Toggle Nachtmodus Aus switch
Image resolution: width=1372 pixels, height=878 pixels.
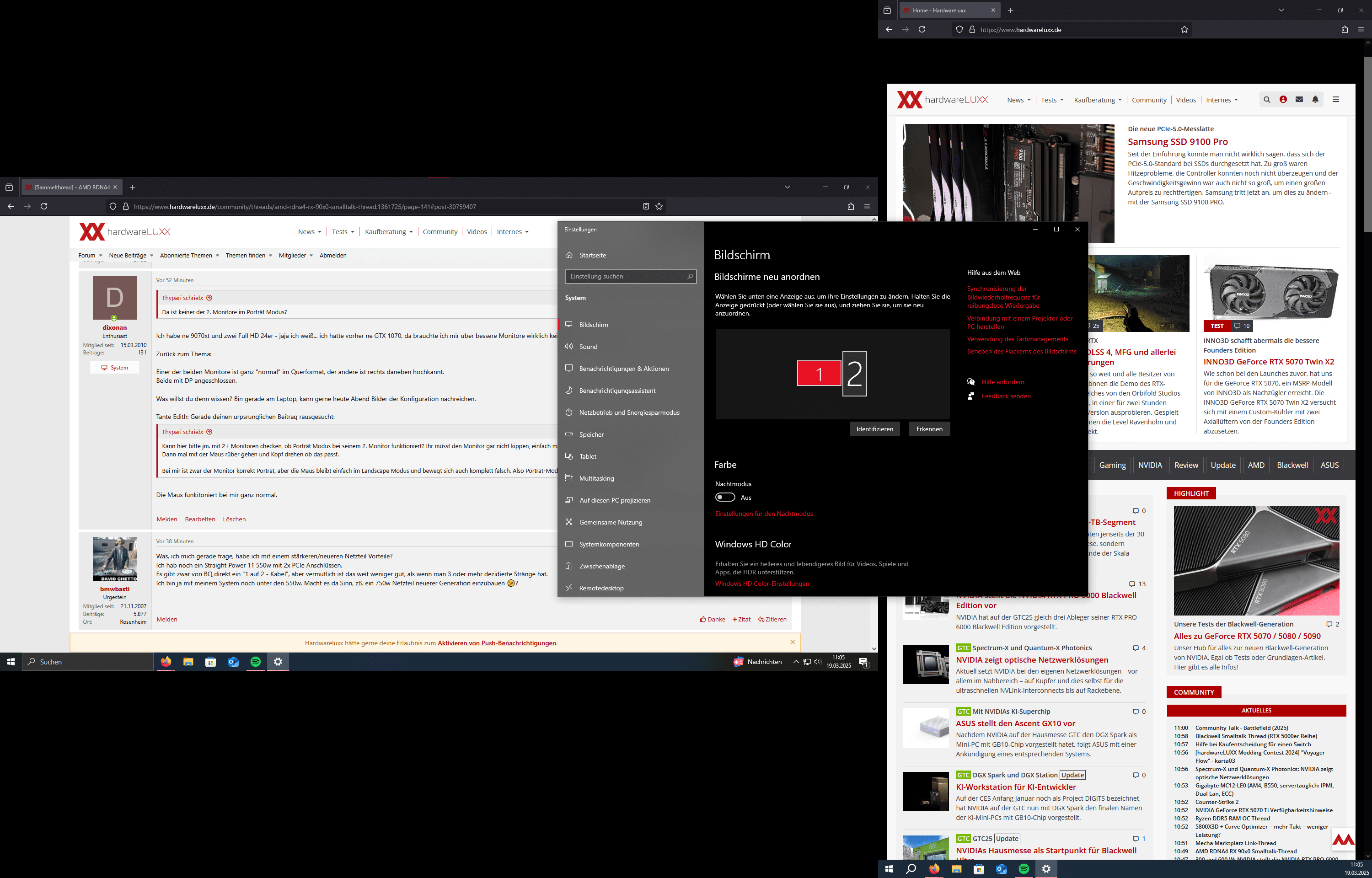point(725,497)
